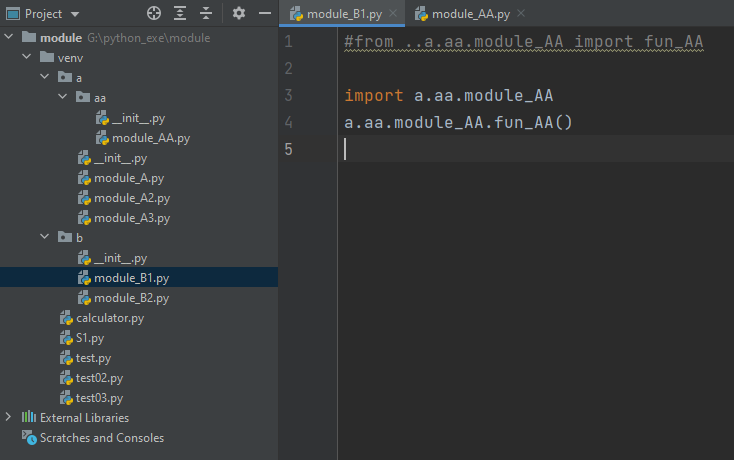Open module_A2.py in project tree

tap(132, 198)
